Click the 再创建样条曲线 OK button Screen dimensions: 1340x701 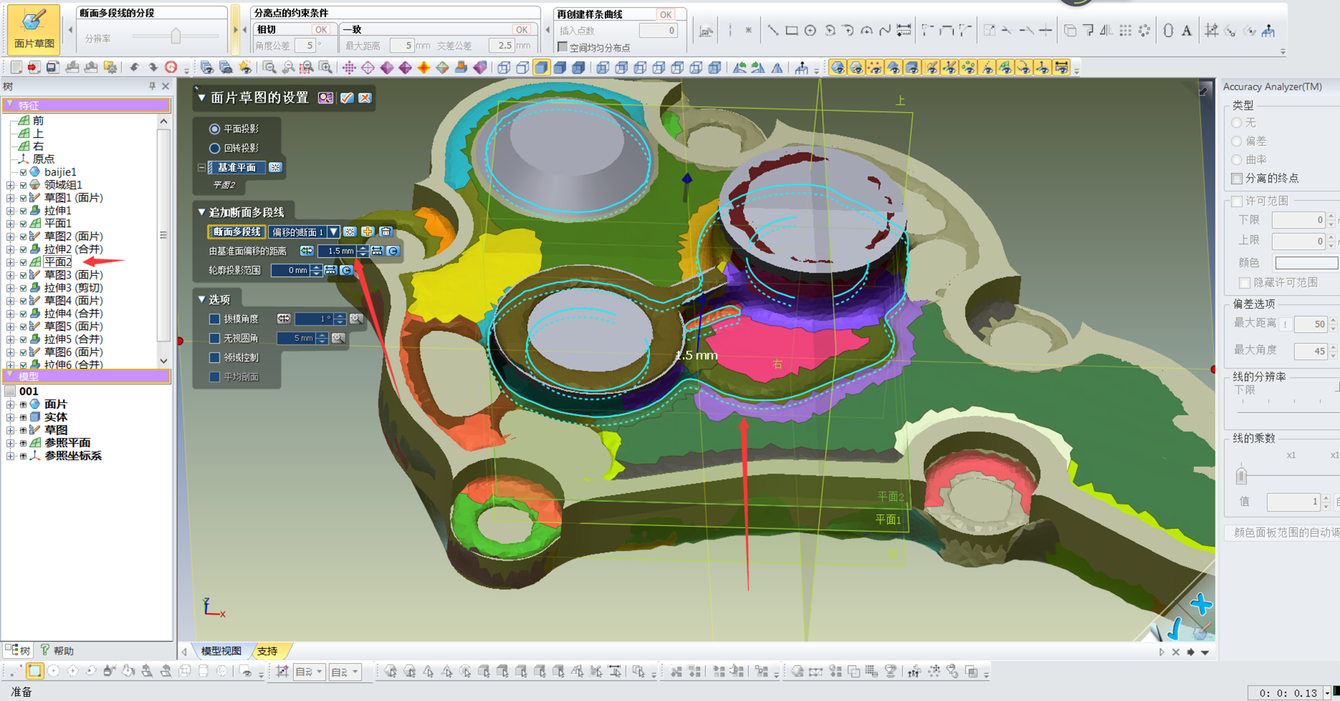pyautogui.click(x=665, y=14)
